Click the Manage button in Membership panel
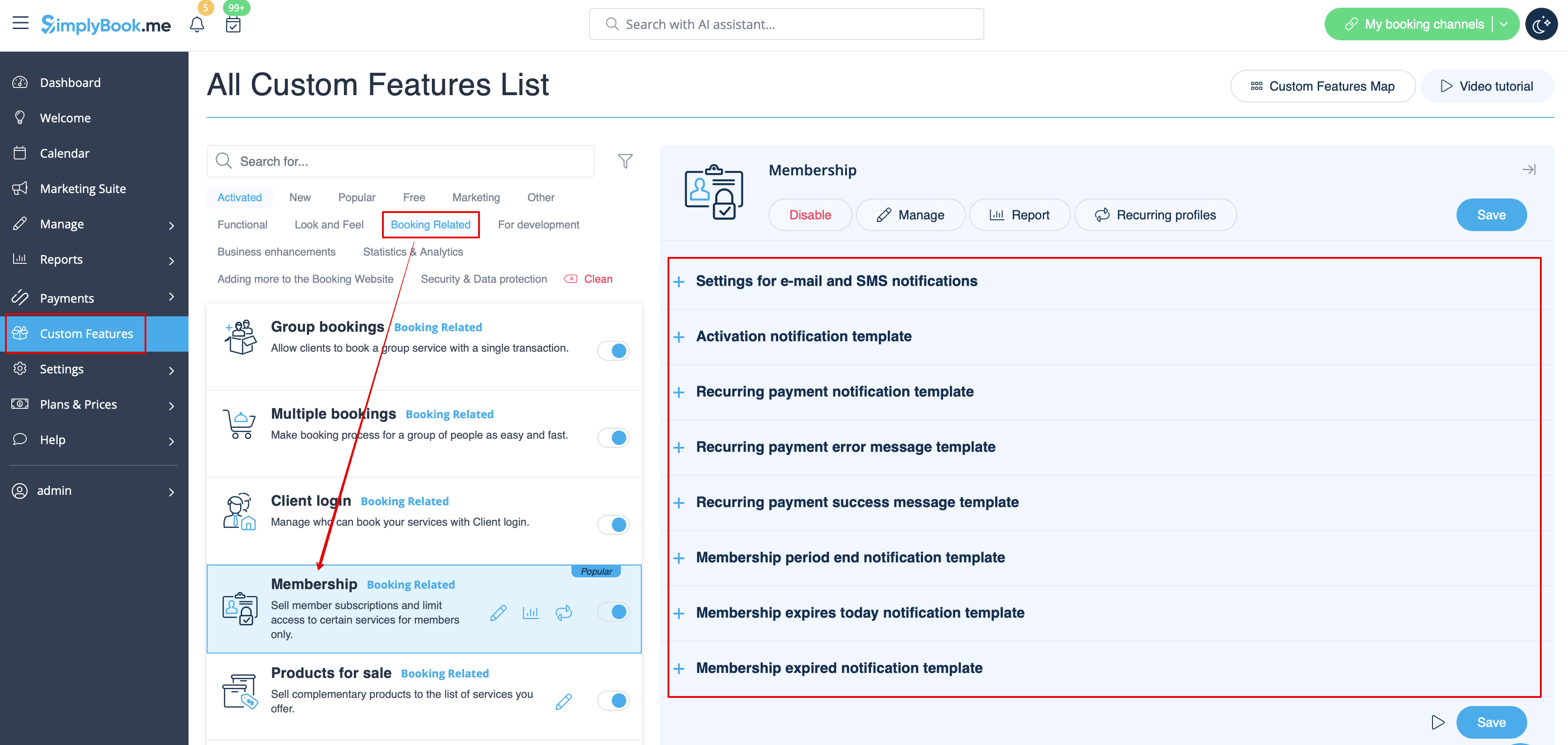This screenshot has height=745, width=1568. (910, 215)
